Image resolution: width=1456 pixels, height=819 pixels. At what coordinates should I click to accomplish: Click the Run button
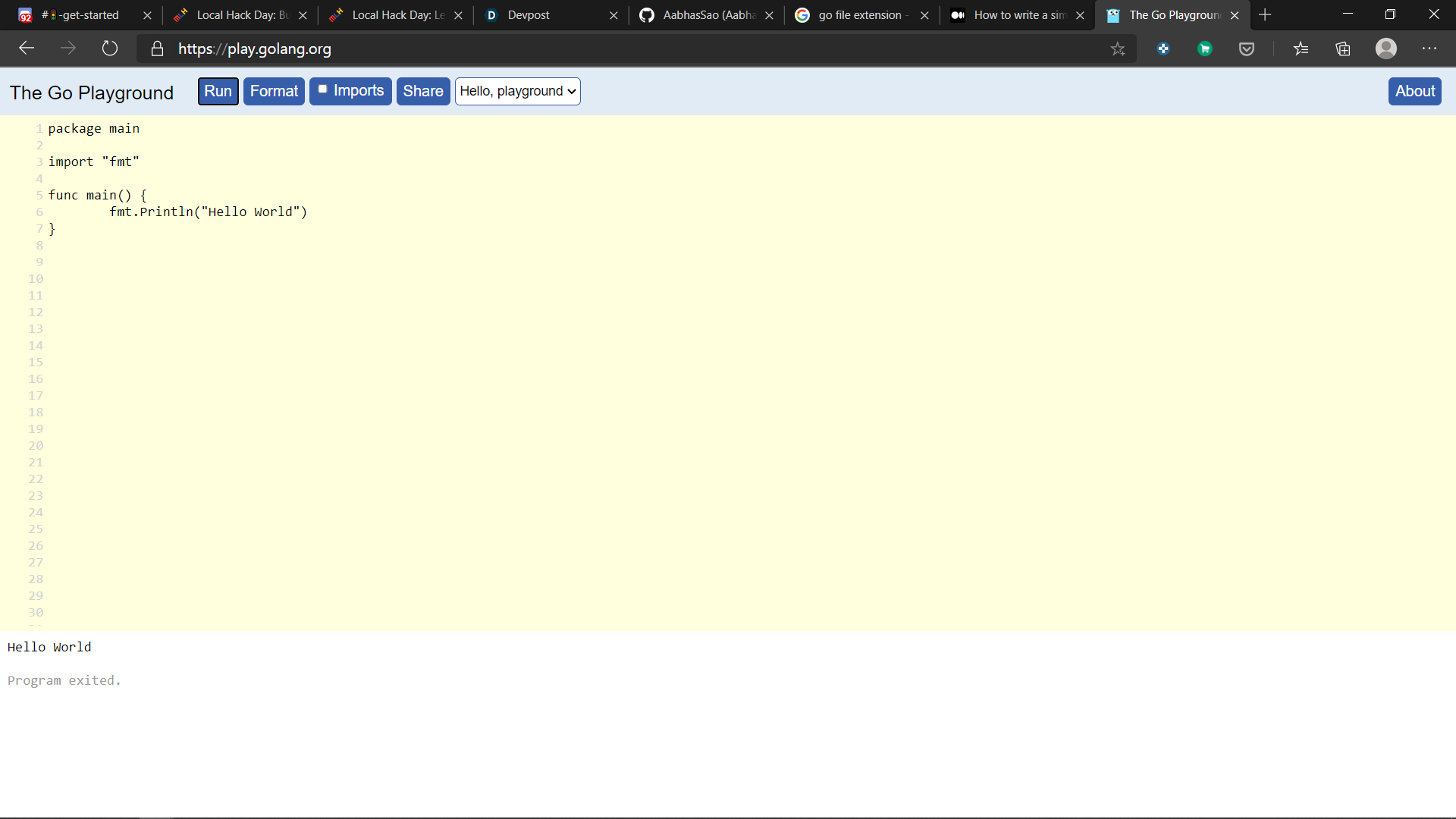[218, 91]
